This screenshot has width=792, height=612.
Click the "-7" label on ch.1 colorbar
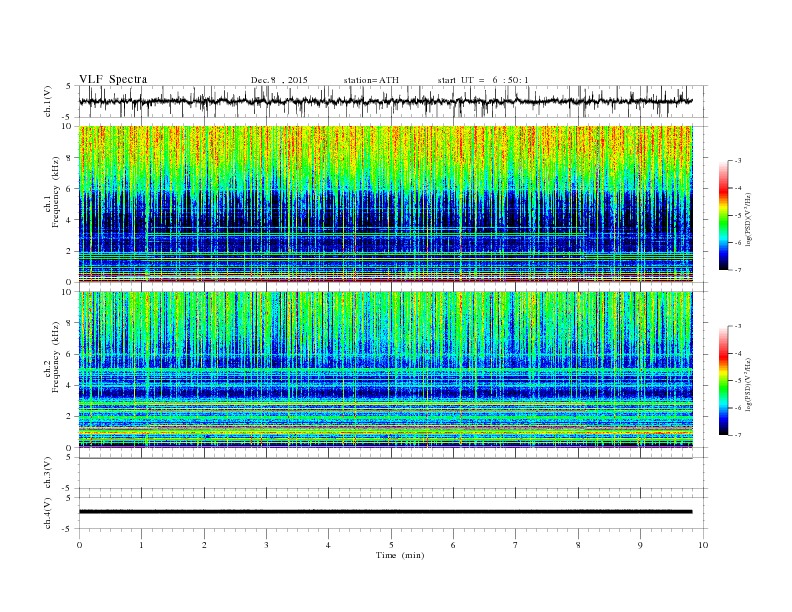click(x=738, y=270)
